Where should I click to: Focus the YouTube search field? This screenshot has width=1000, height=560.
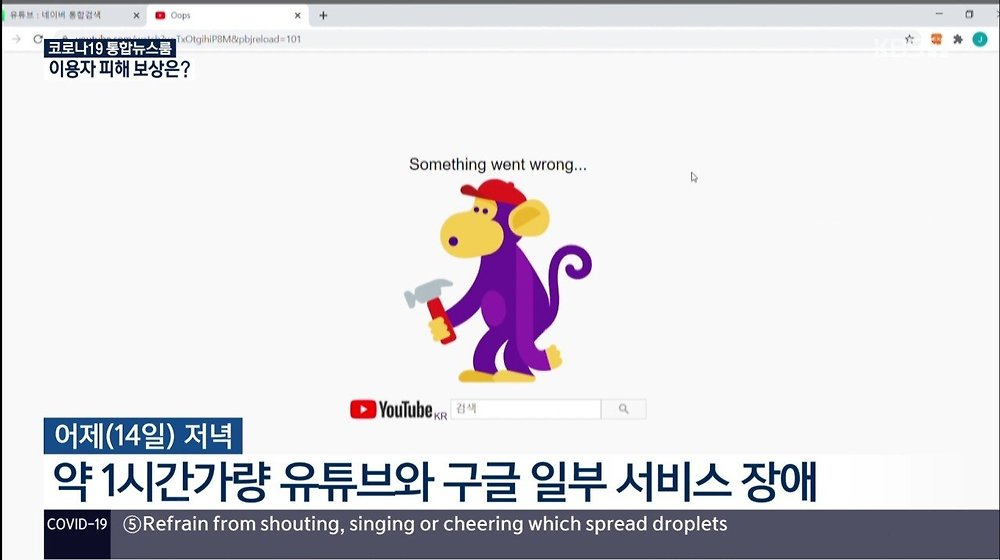pyautogui.click(x=526, y=409)
